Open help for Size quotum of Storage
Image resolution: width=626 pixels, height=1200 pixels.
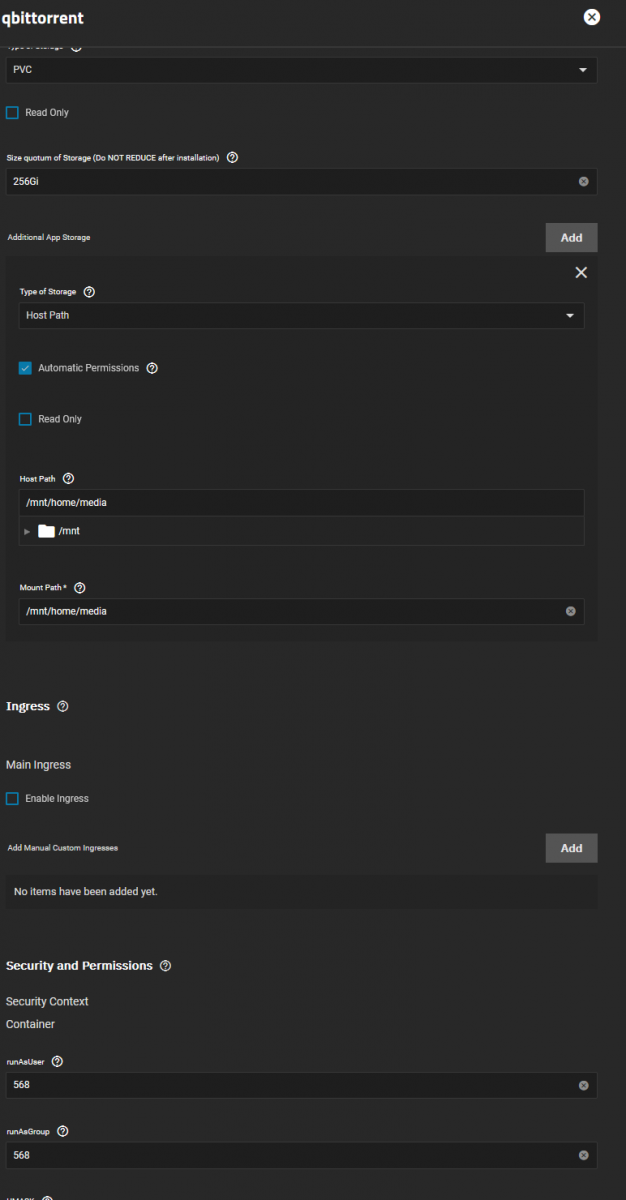(x=232, y=158)
